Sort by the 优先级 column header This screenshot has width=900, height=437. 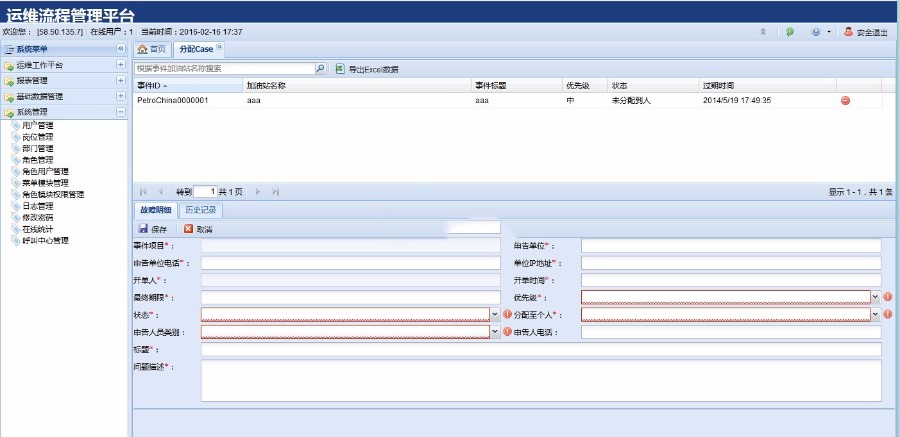(585, 86)
